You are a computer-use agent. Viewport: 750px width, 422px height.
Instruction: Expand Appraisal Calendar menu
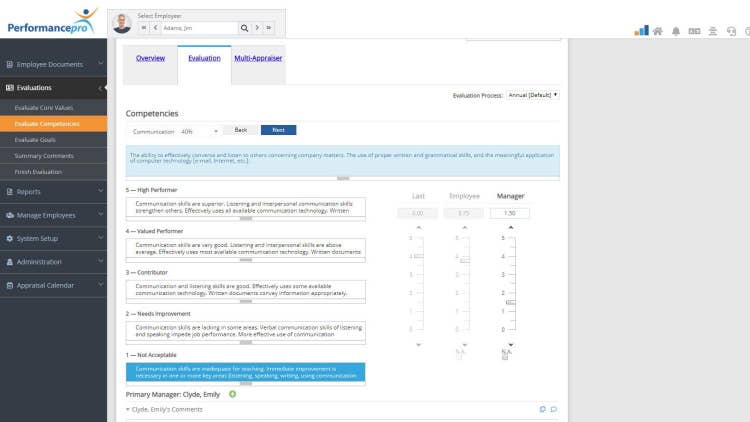(100, 284)
